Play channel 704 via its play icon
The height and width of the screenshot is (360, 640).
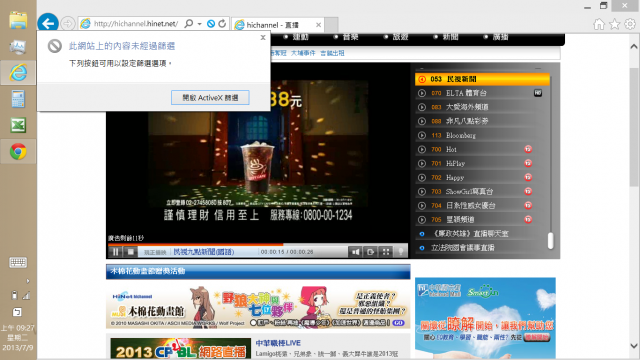(422, 206)
